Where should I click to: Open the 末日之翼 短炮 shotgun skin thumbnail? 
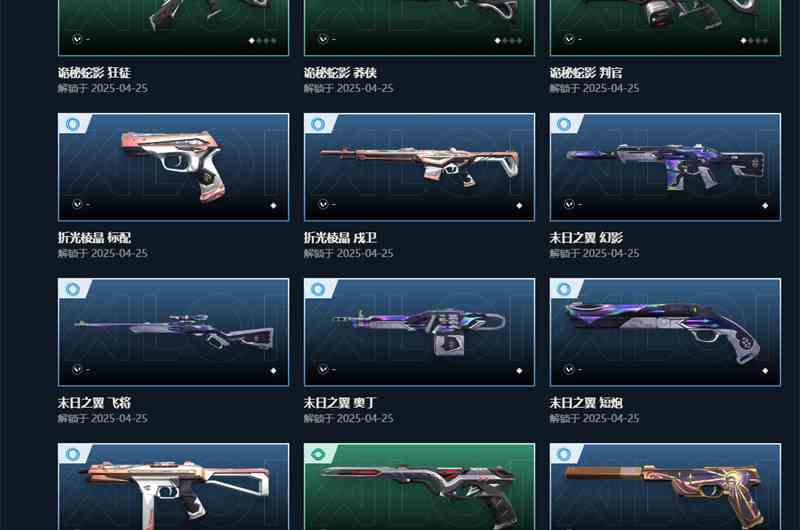coord(665,332)
